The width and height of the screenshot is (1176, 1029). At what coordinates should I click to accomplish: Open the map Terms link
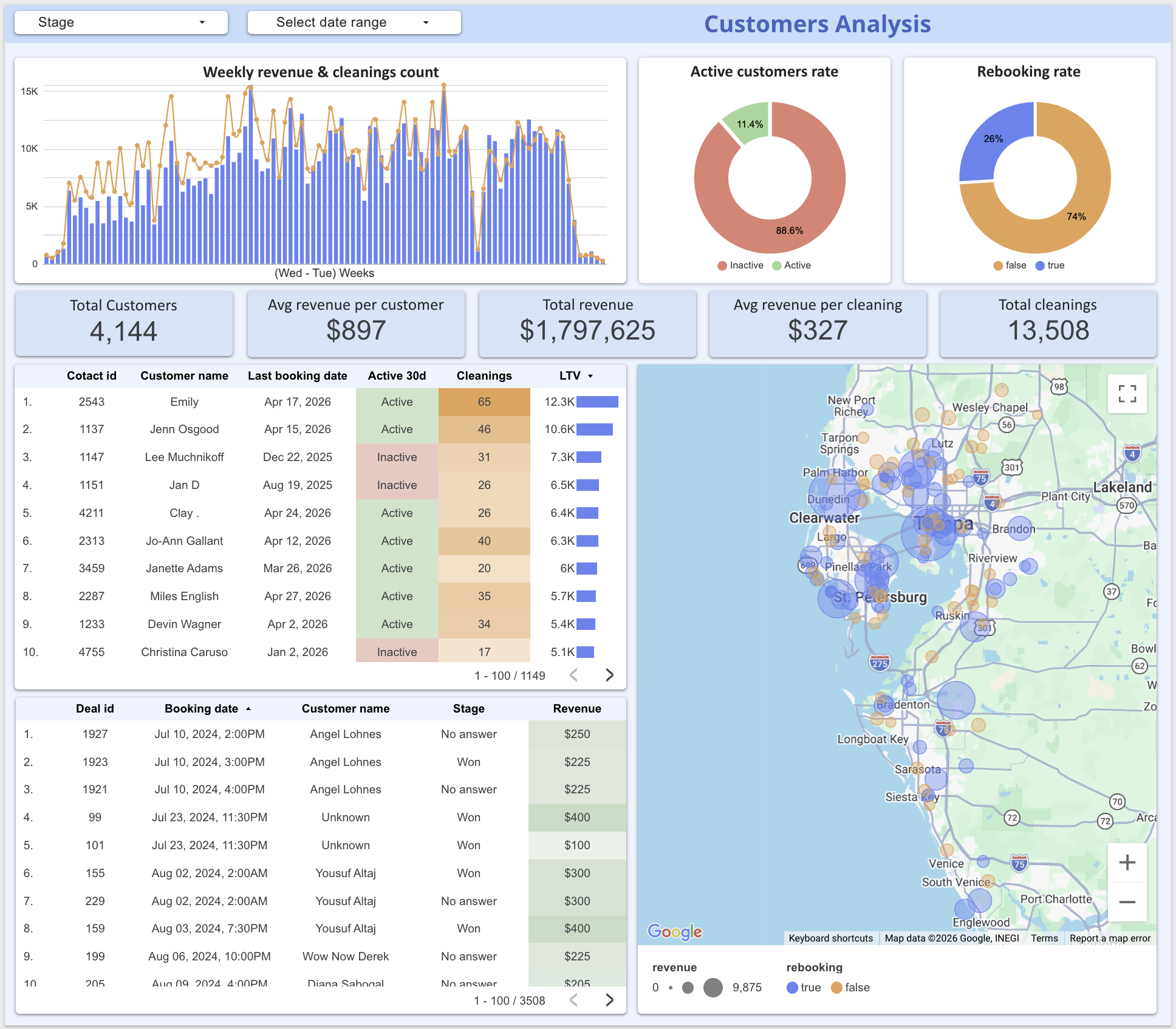[1044, 938]
